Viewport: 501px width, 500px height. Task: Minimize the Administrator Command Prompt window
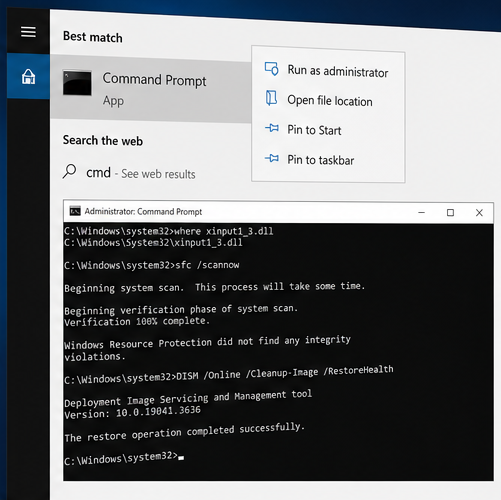(421, 212)
